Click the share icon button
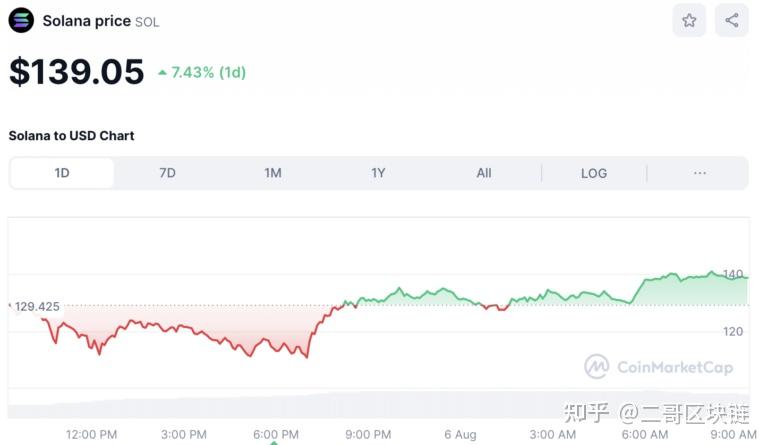 [x=732, y=20]
